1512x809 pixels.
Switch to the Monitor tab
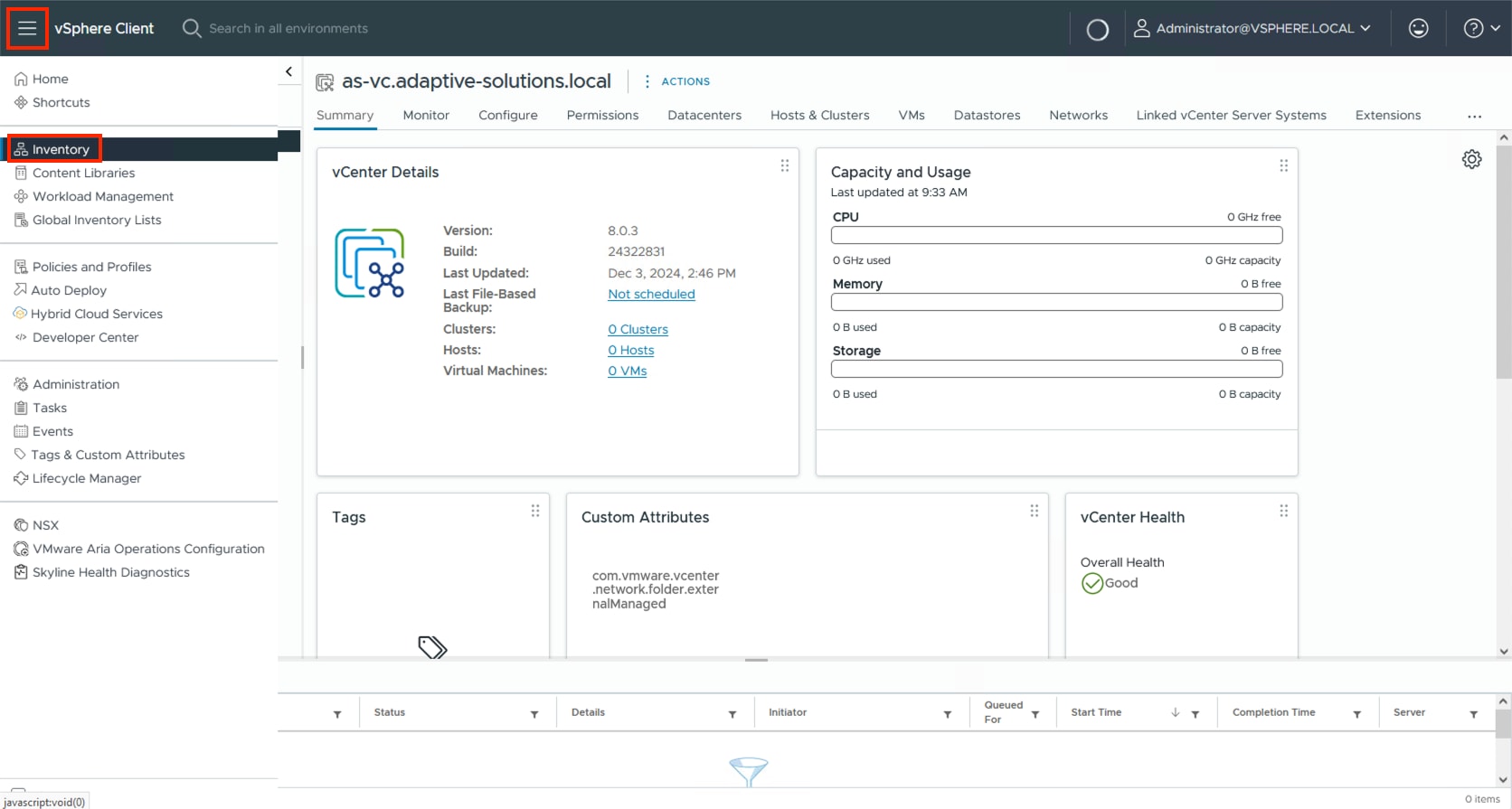(x=426, y=115)
